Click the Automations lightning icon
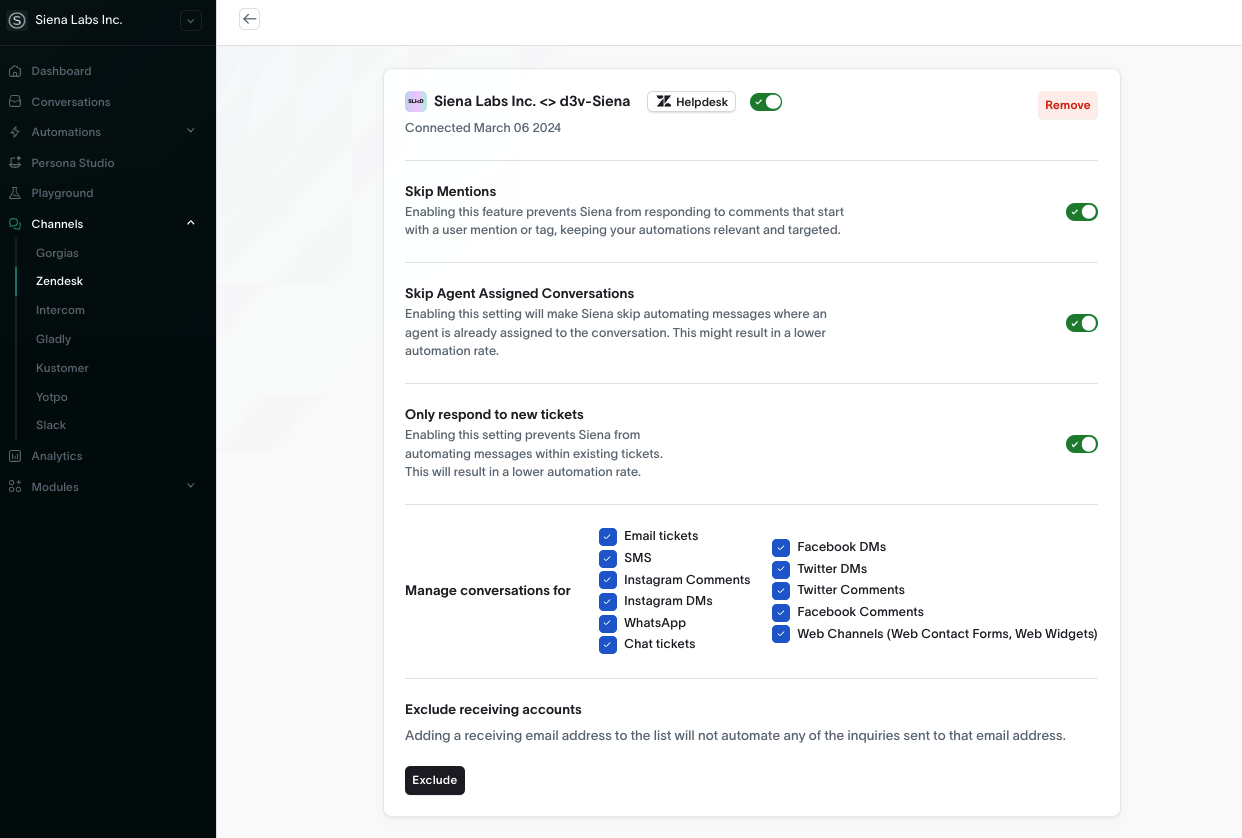1242x838 pixels. click(15, 132)
